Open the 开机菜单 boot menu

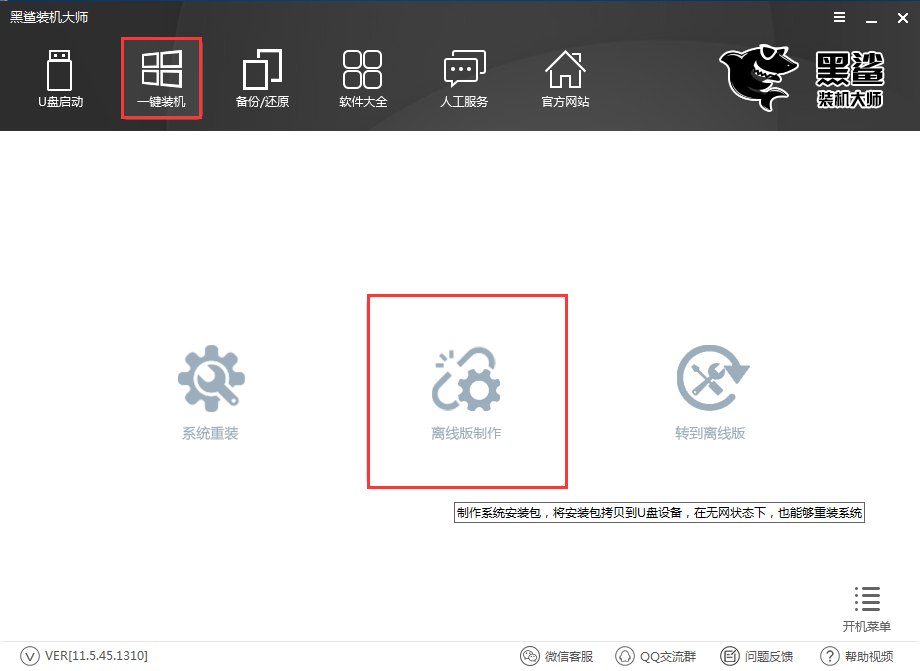866,609
